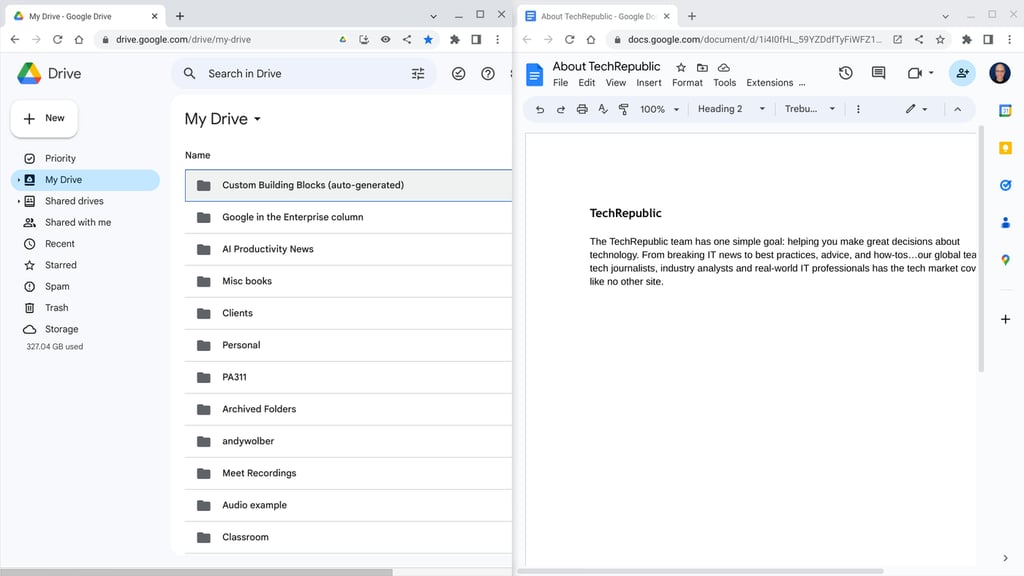
Task: Click the New button in Drive
Action: [44, 118]
